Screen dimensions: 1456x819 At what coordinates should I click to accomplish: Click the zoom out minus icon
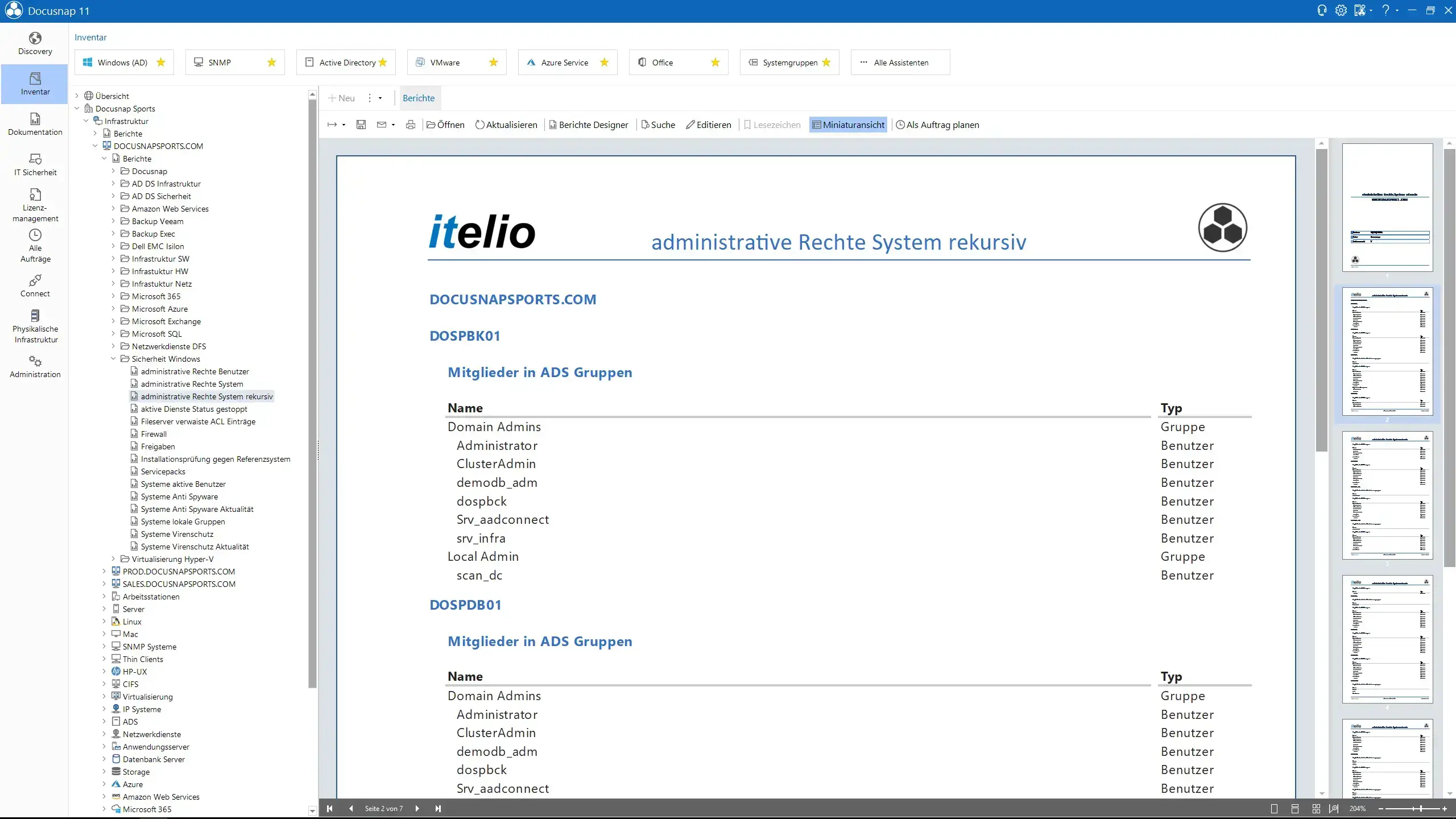(x=1380, y=809)
